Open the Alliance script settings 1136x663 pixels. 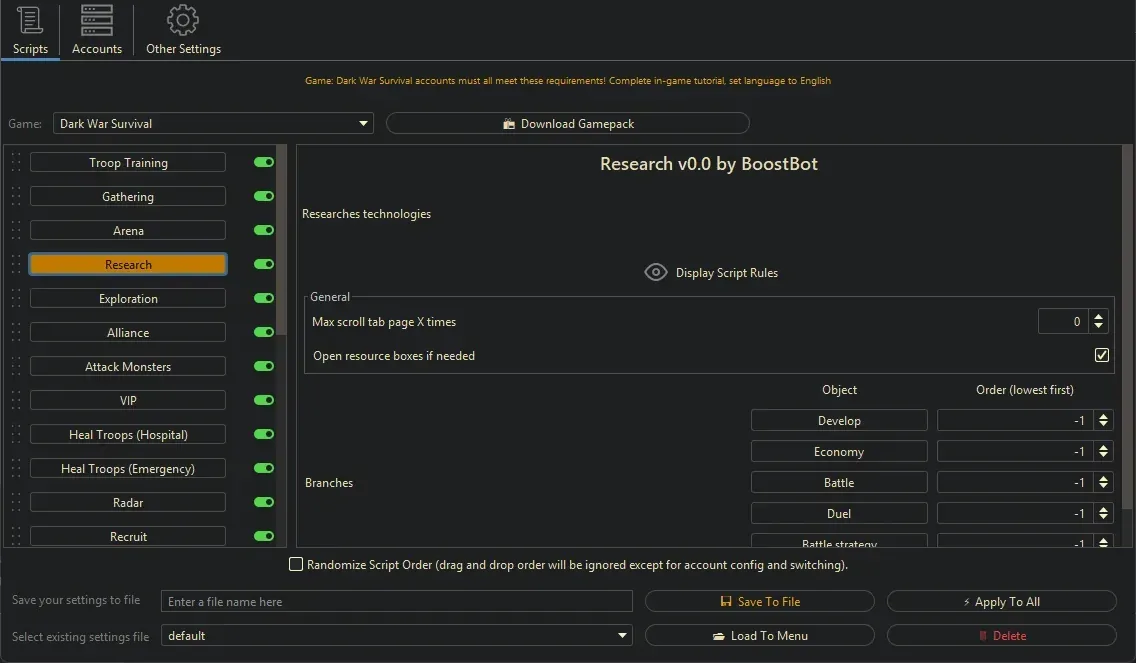tap(128, 333)
